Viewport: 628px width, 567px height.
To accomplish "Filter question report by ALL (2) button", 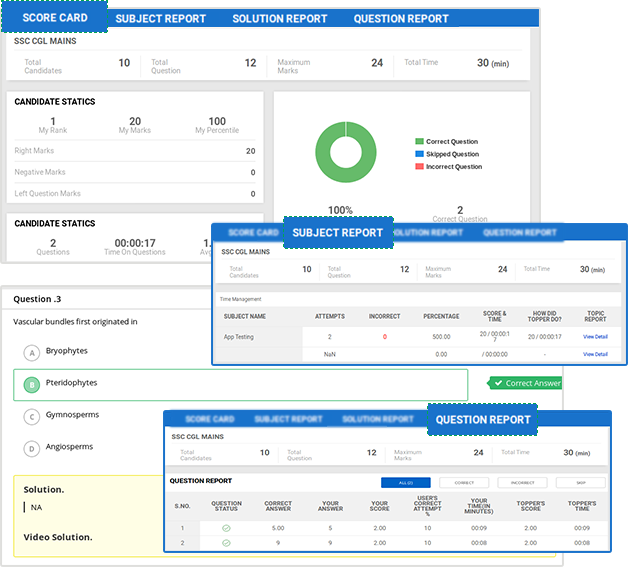I will click(x=406, y=483).
